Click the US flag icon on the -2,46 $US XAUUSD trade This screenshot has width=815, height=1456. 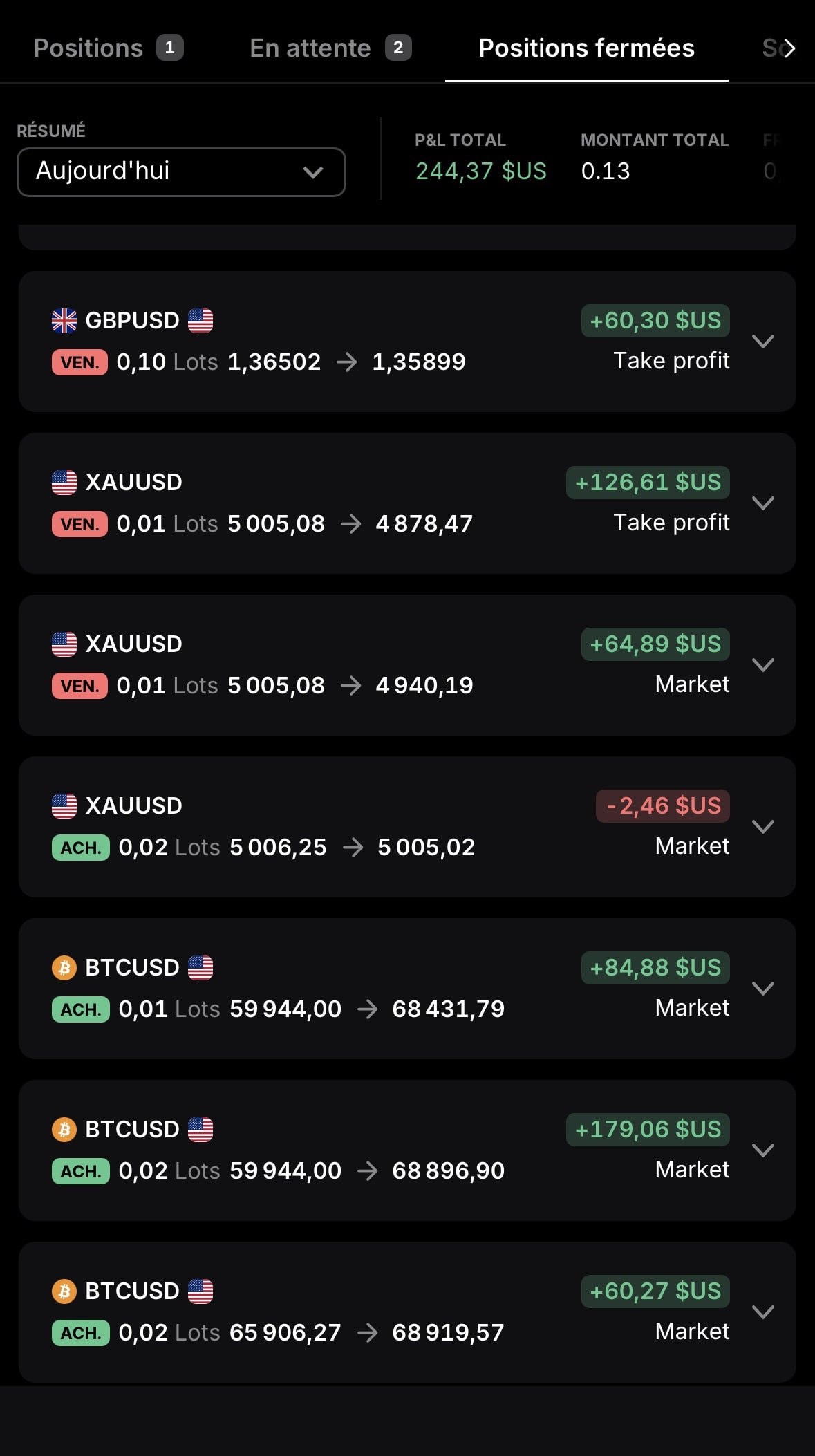[x=64, y=806]
